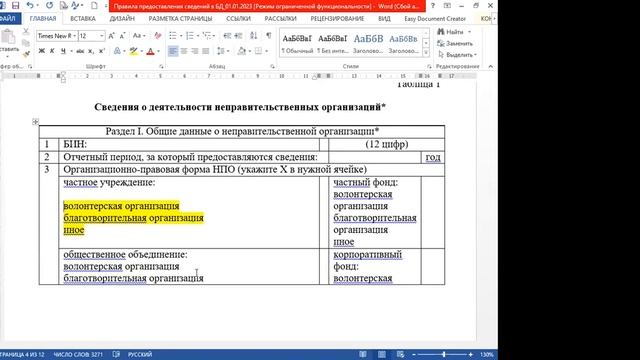Decrease font size
640x360 pixels.
[122, 36]
